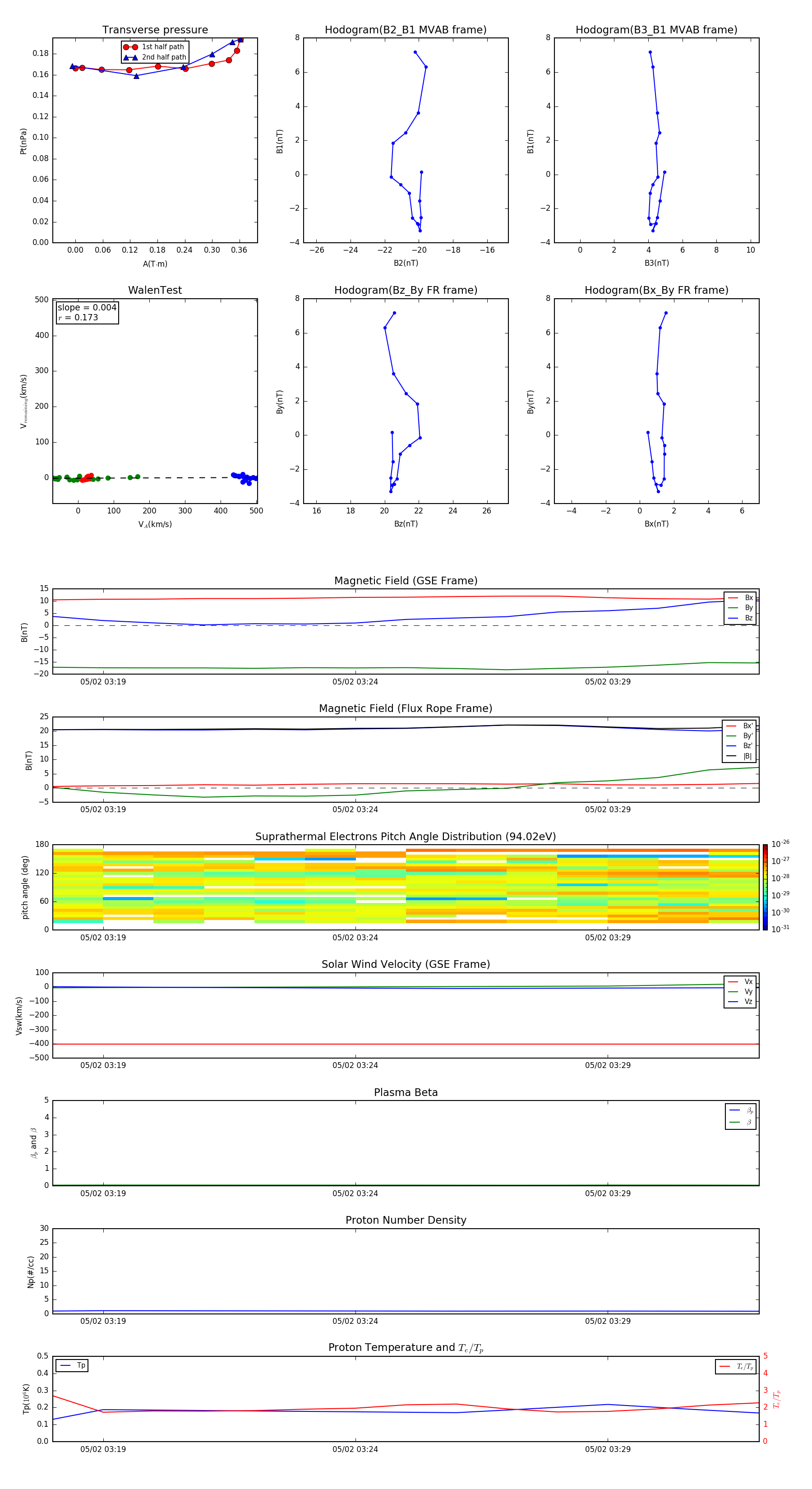Image resolution: width=812 pixels, height=1489 pixels.
Task: Click the "Proton Temperature and Te/Tp" title
Action: [406, 1348]
